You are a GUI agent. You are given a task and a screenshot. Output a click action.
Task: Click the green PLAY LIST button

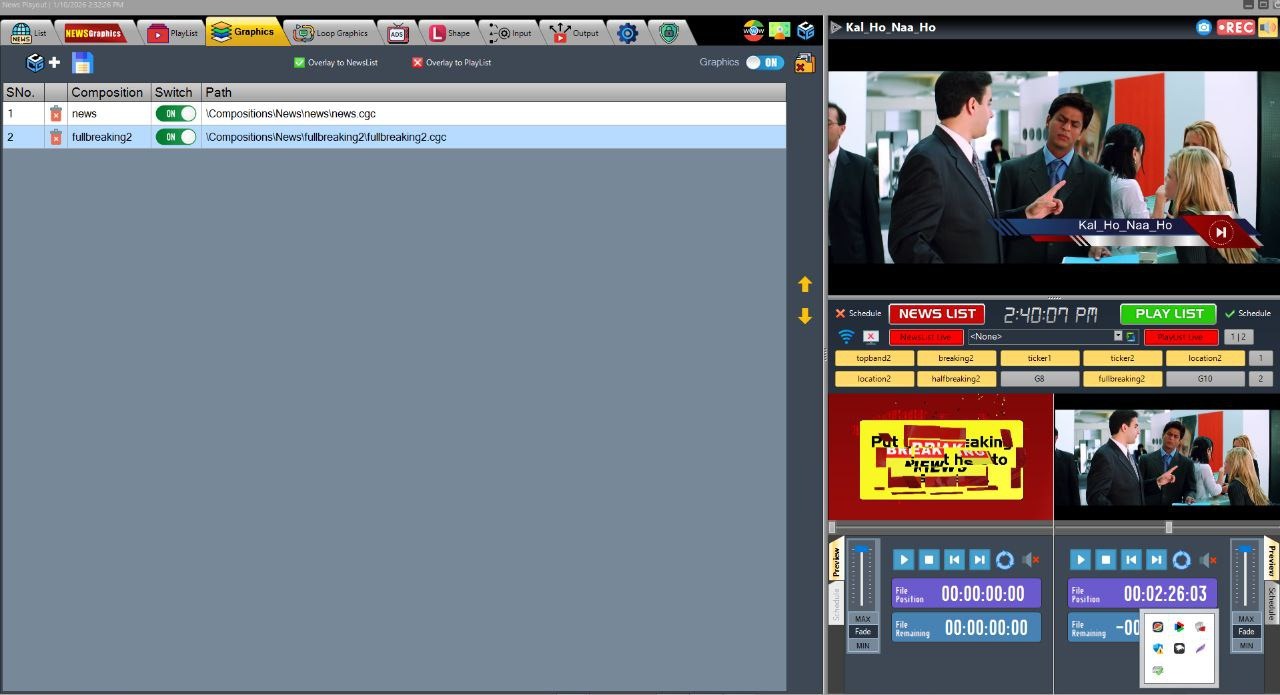pyautogui.click(x=1168, y=314)
